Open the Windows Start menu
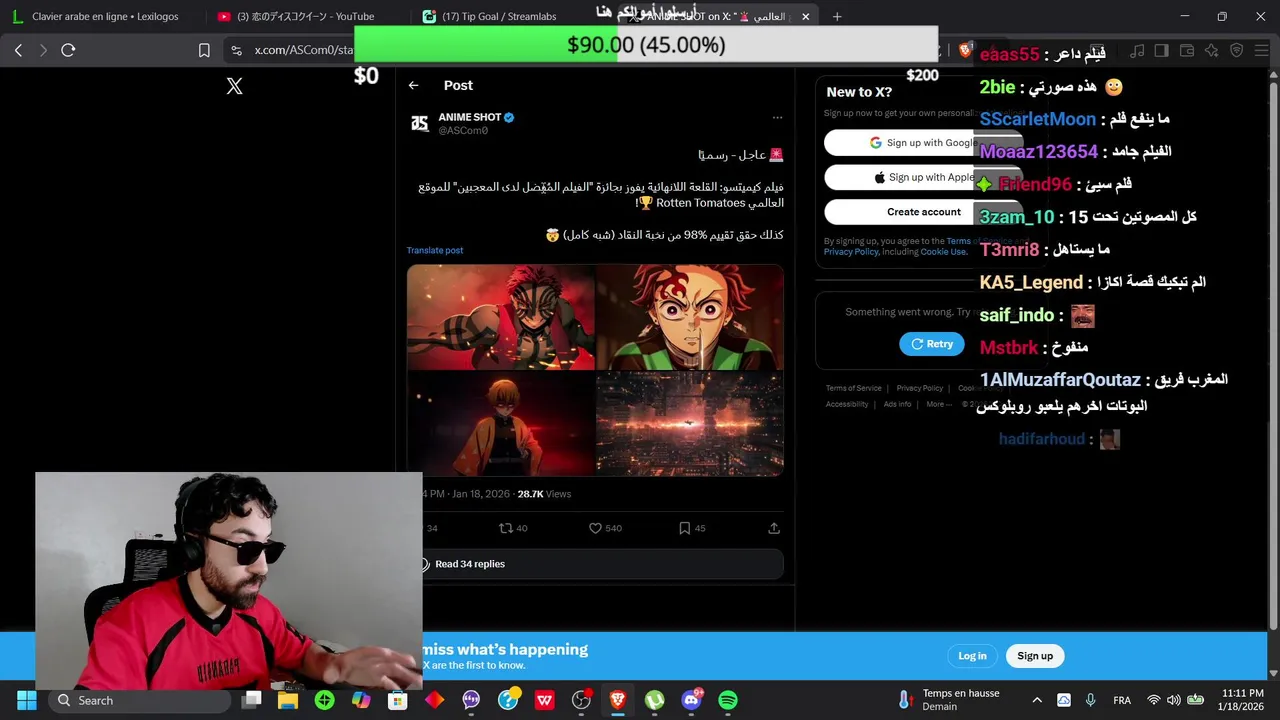 [27, 700]
